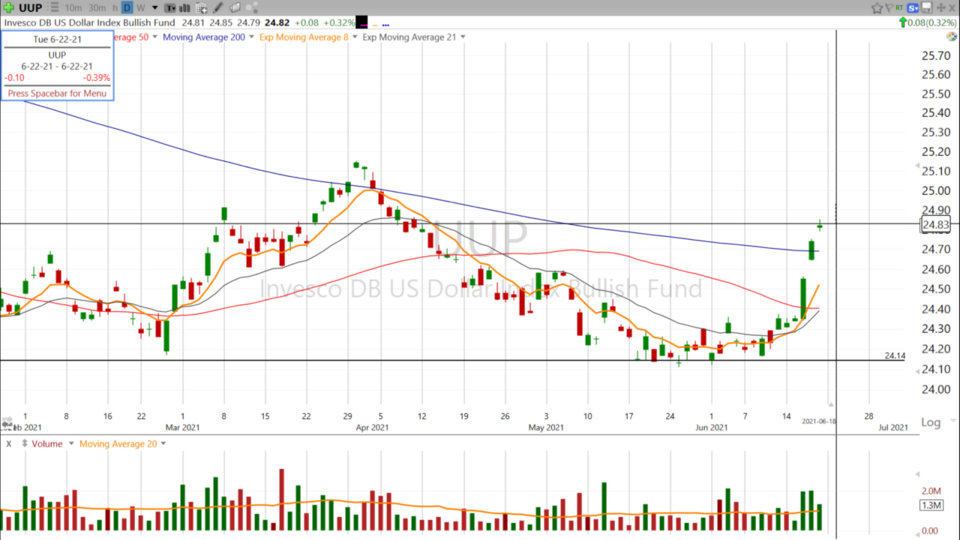The image size is (960, 540).
Task: Click the notes tag icon
Action: click(235, 8)
